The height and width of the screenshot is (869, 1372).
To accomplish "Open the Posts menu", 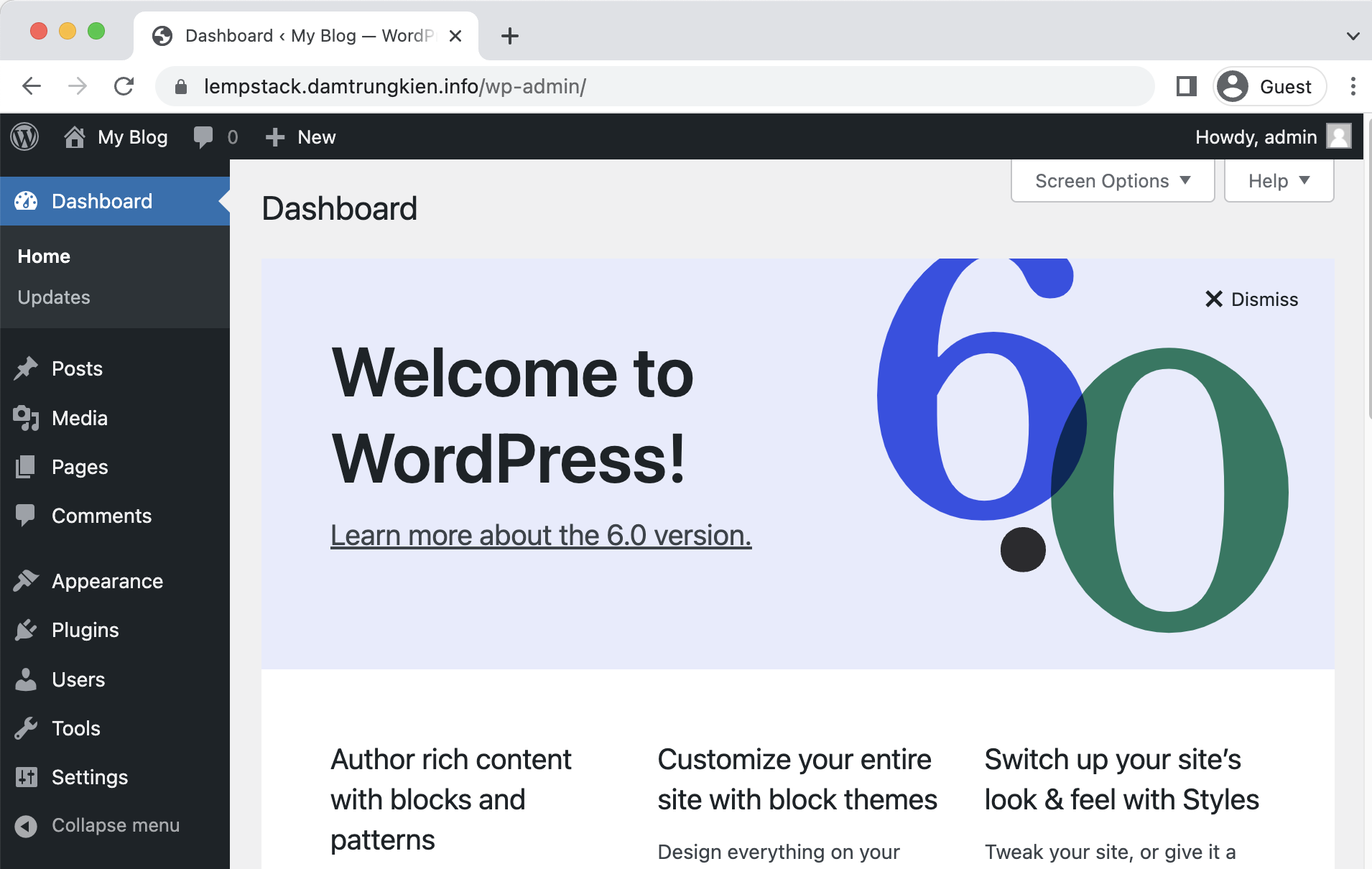I will pyautogui.click(x=115, y=368).
